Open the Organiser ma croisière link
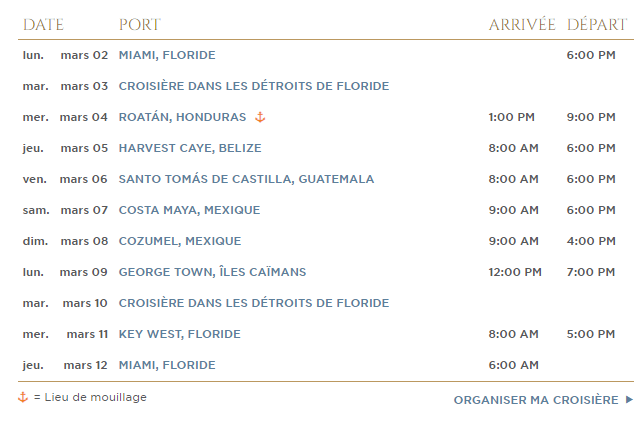 (x=536, y=400)
